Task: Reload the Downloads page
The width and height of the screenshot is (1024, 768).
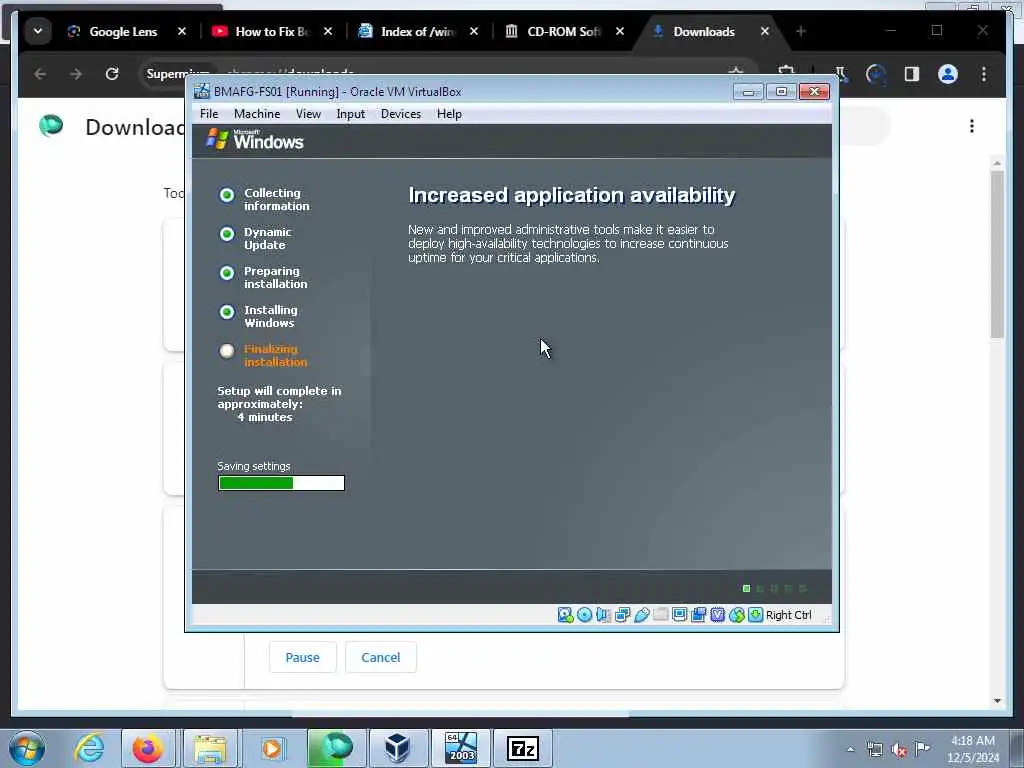Action: click(x=112, y=74)
